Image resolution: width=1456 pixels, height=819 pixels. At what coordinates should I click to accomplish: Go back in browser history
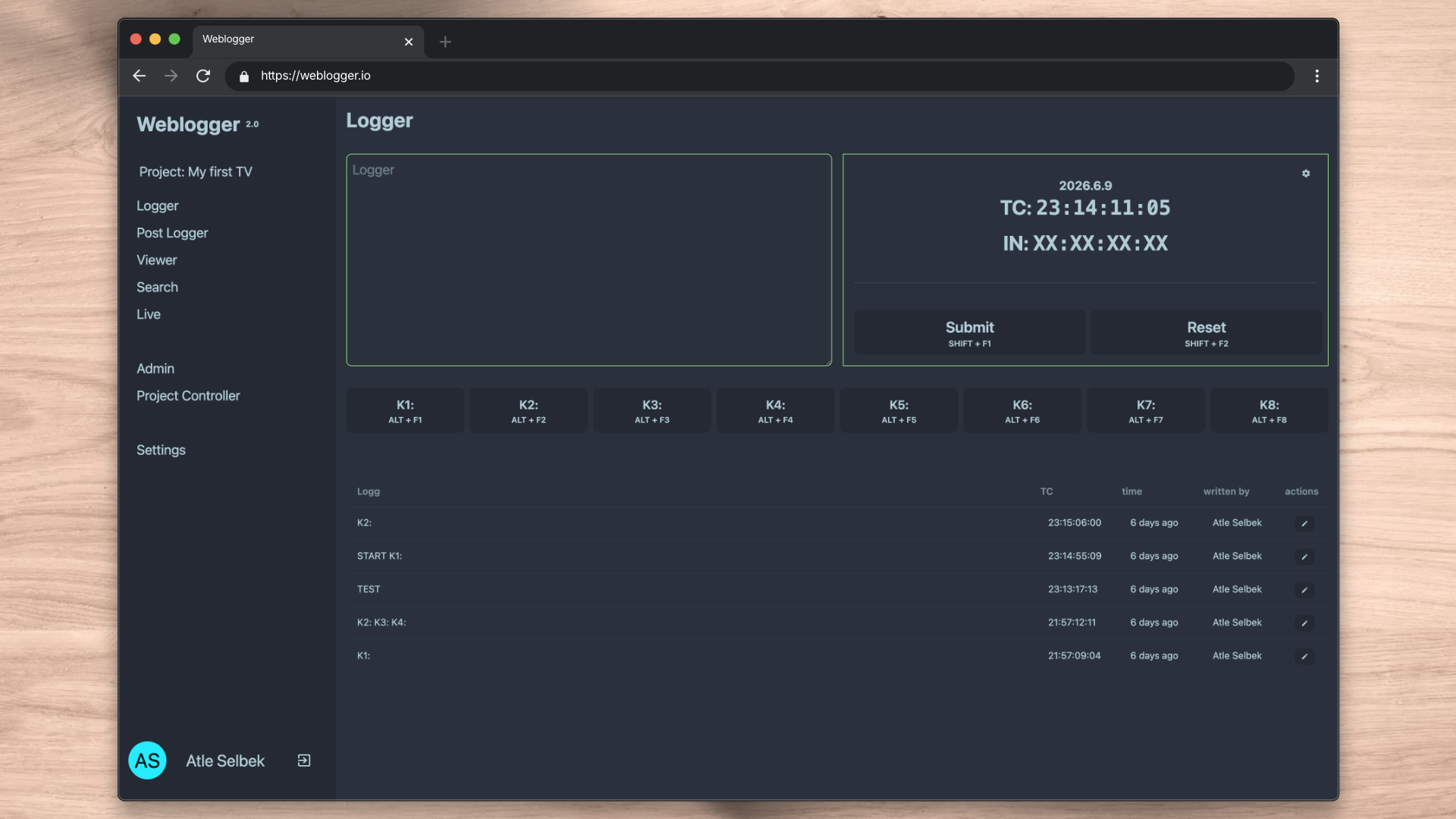pyautogui.click(x=139, y=76)
